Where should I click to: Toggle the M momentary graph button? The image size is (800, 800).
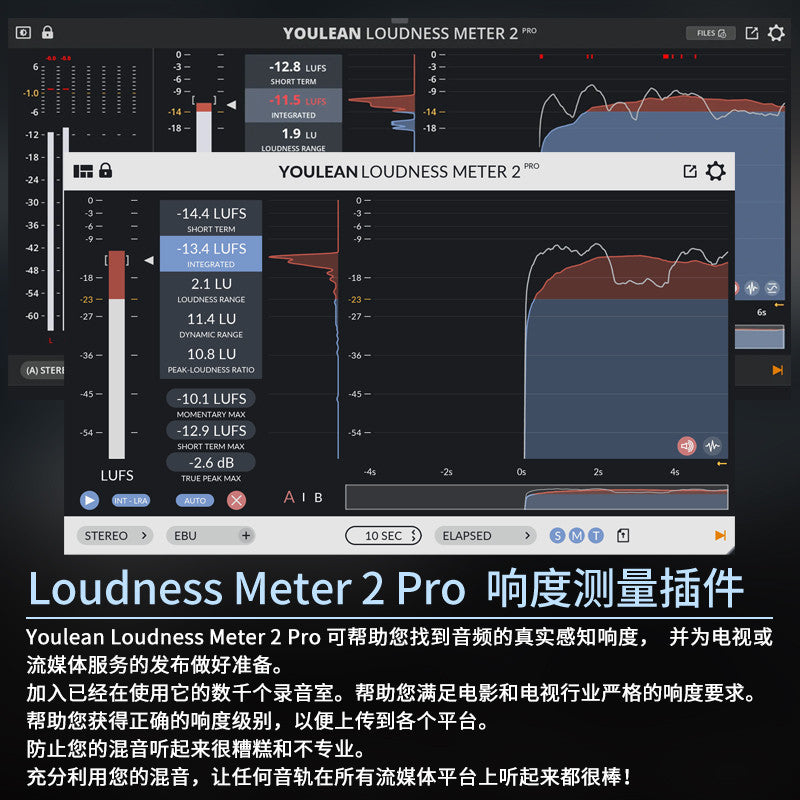pos(577,536)
